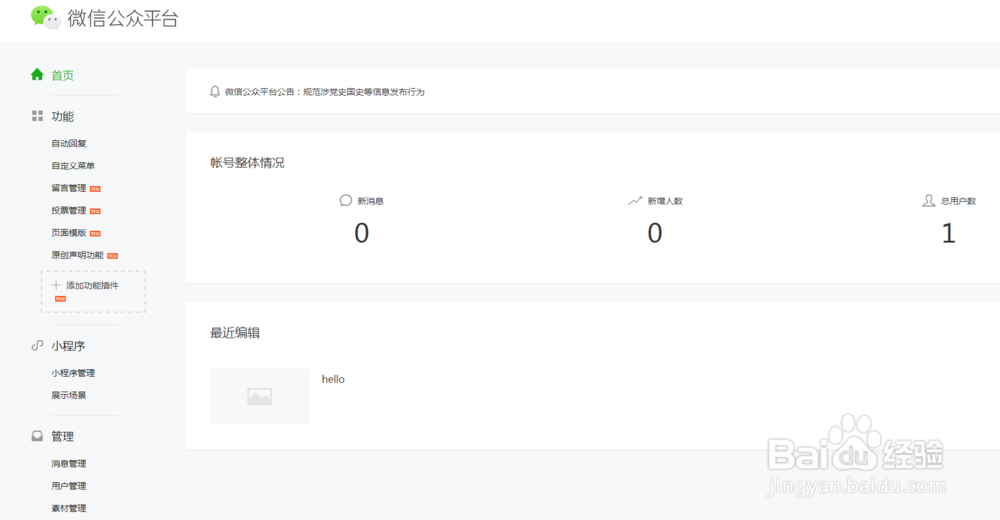The width and height of the screenshot is (1000, 520).
Task: Open 投票管理 in the sidebar
Action: point(69,211)
